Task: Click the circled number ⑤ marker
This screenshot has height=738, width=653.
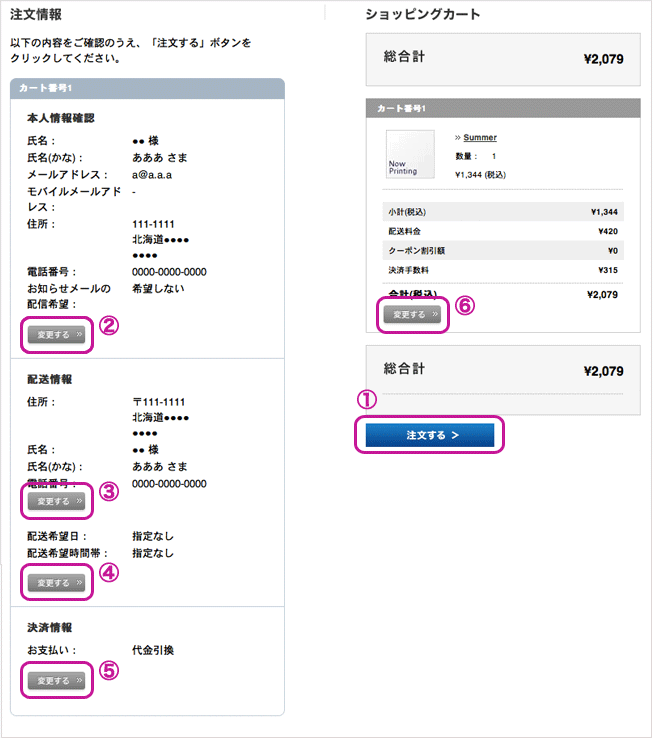Action: click(109, 671)
